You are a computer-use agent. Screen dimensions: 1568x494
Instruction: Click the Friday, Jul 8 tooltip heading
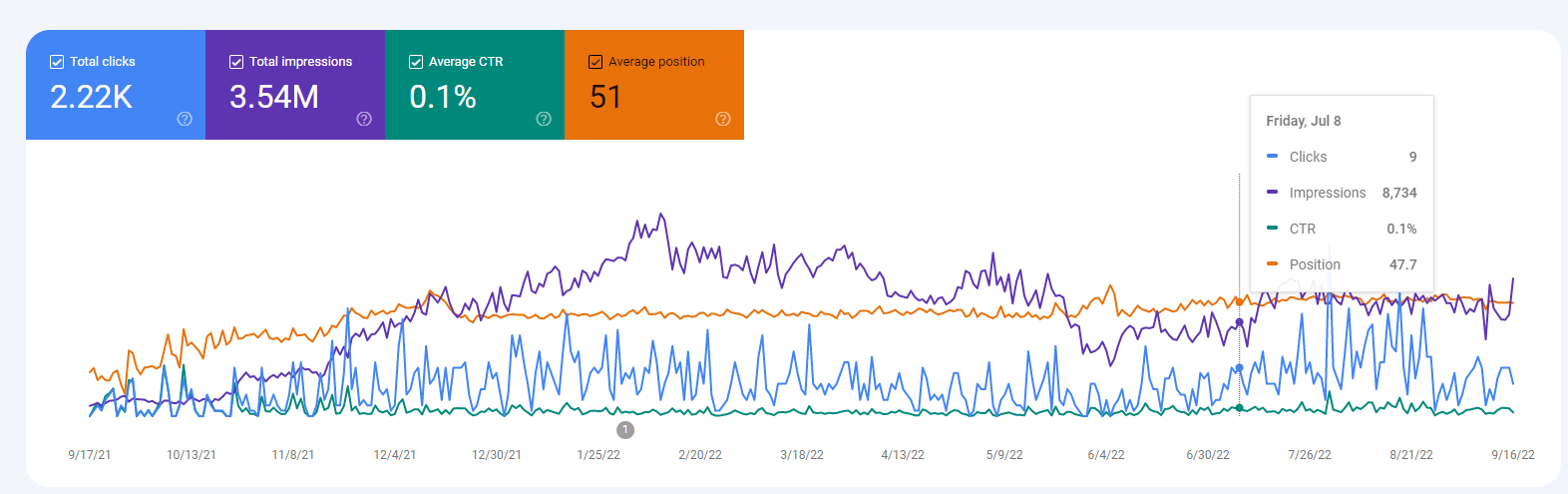pyautogui.click(x=1303, y=121)
